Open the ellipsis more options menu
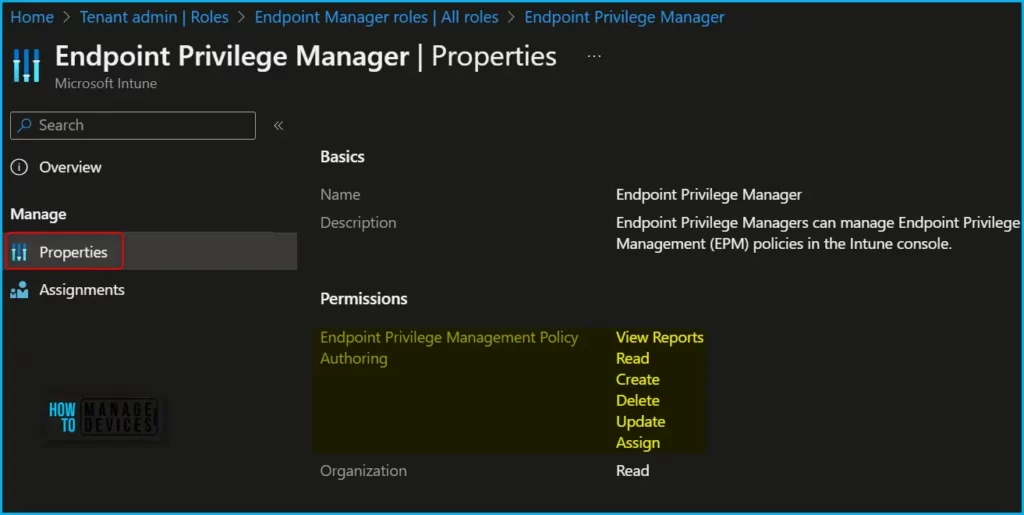This screenshot has width=1024, height=515. click(594, 57)
